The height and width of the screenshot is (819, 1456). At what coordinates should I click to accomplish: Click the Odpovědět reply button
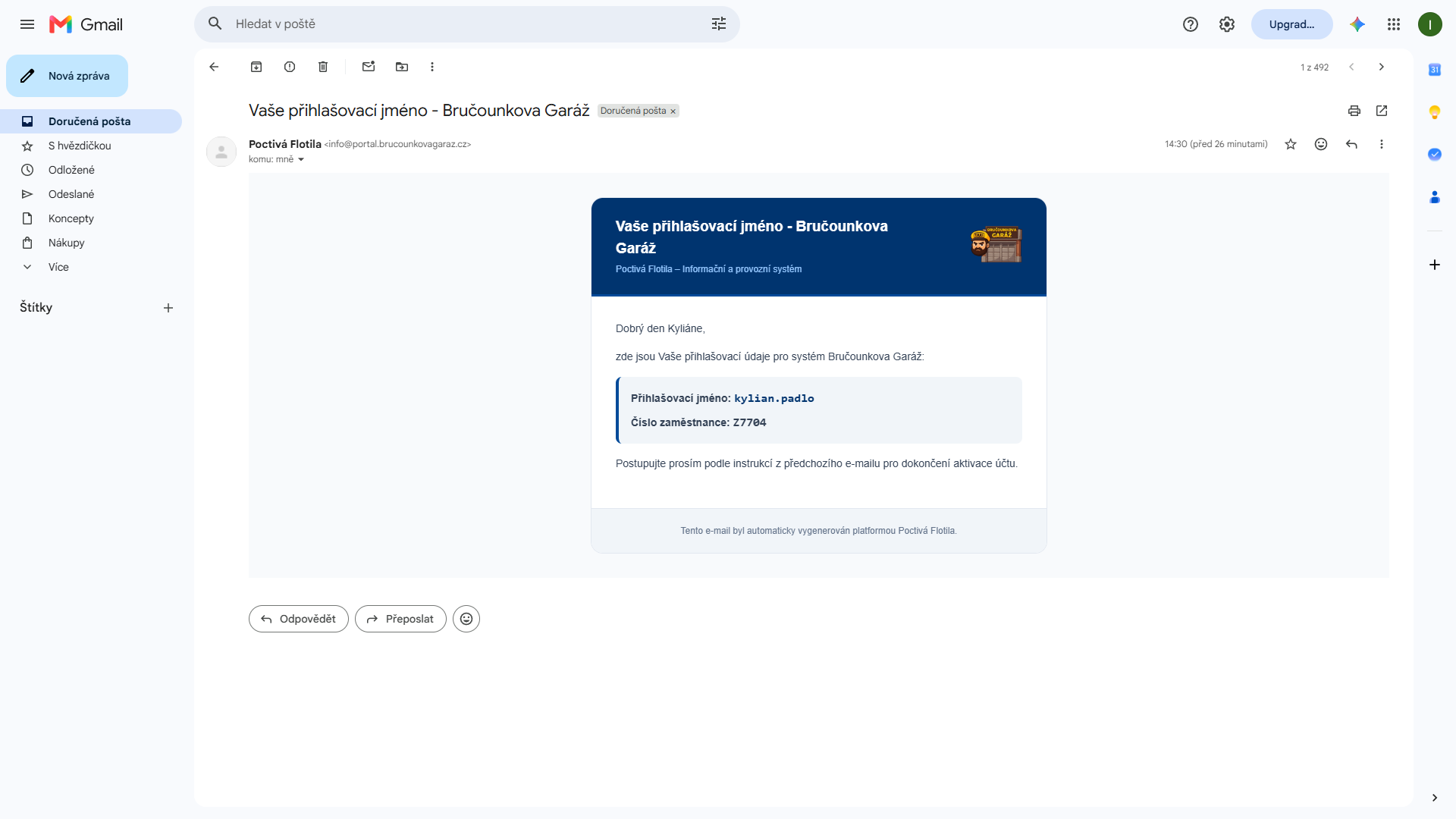[x=299, y=619]
